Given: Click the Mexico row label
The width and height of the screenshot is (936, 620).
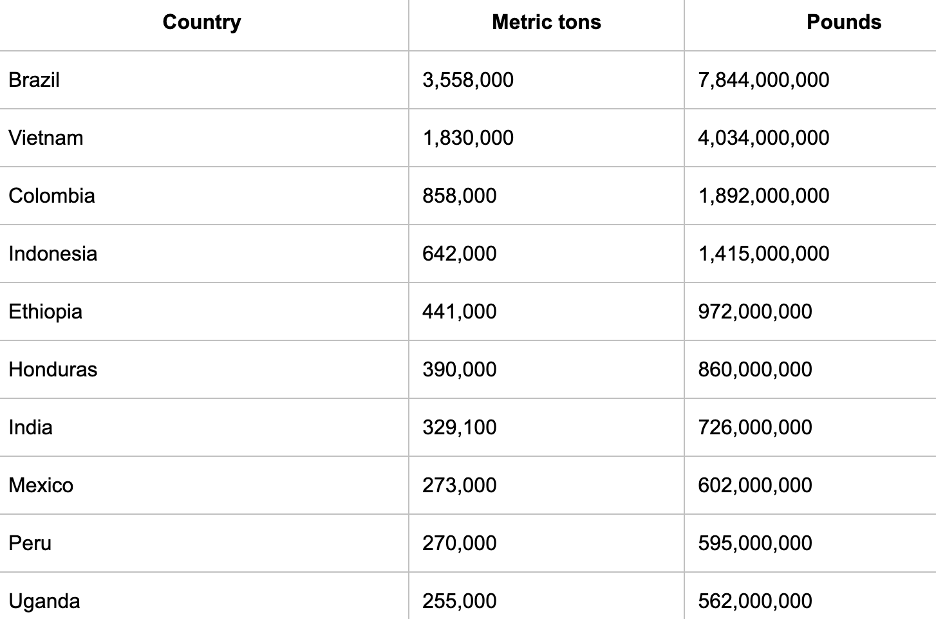Looking at the screenshot, I should point(41,486).
